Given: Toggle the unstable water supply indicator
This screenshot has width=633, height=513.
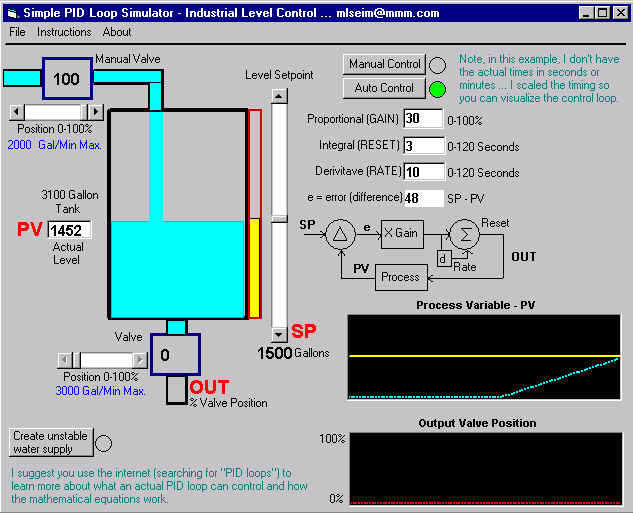Looking at the screenshot, I should click(102, 442).
